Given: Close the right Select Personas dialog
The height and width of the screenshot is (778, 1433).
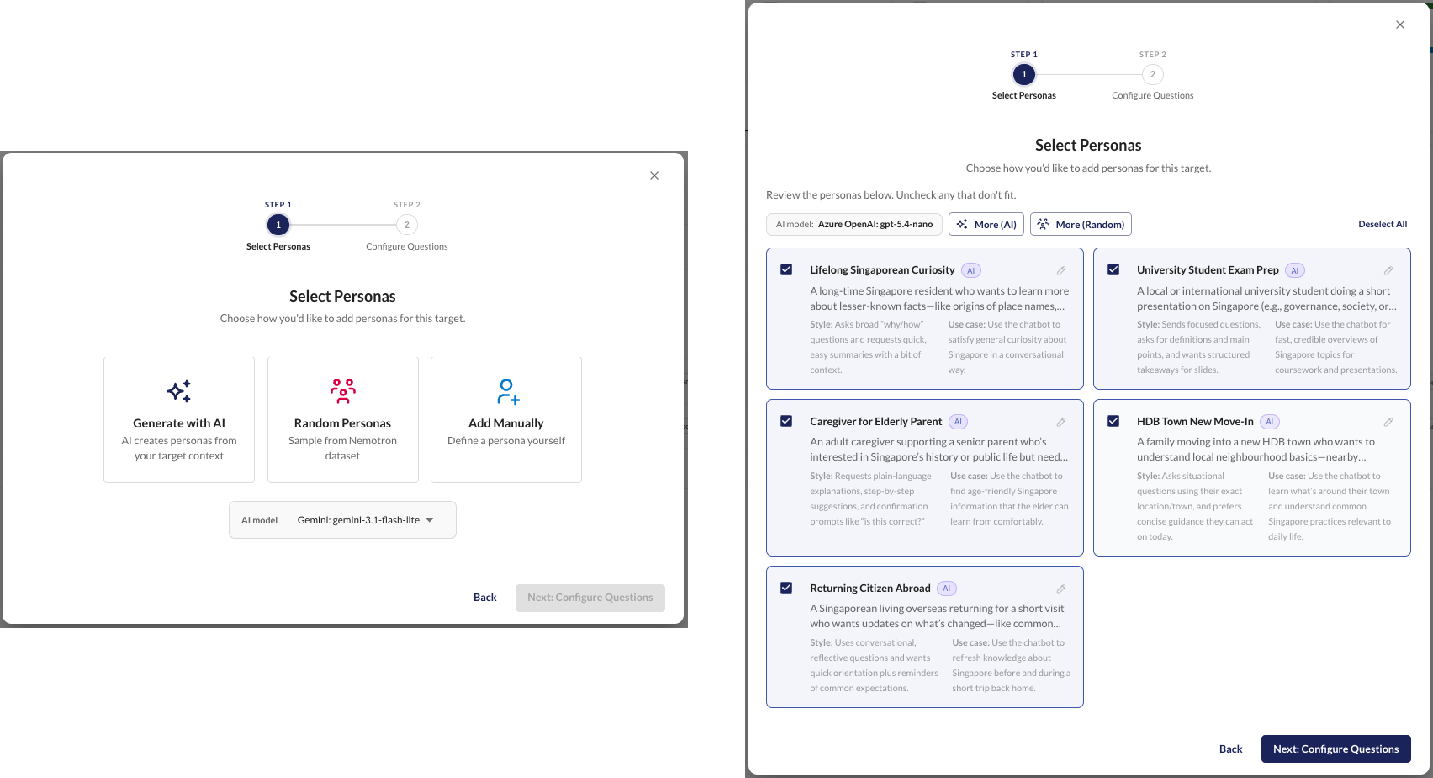Looking at the screenshot, I should coord(1400,24).
